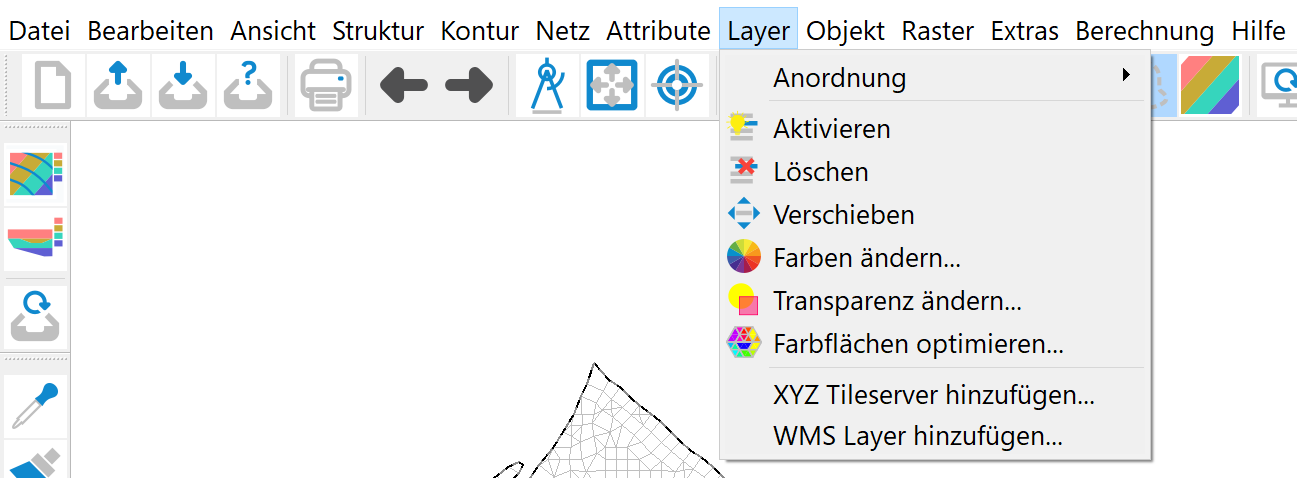Open the Bearbeiten menu

(x=151, y=31)
